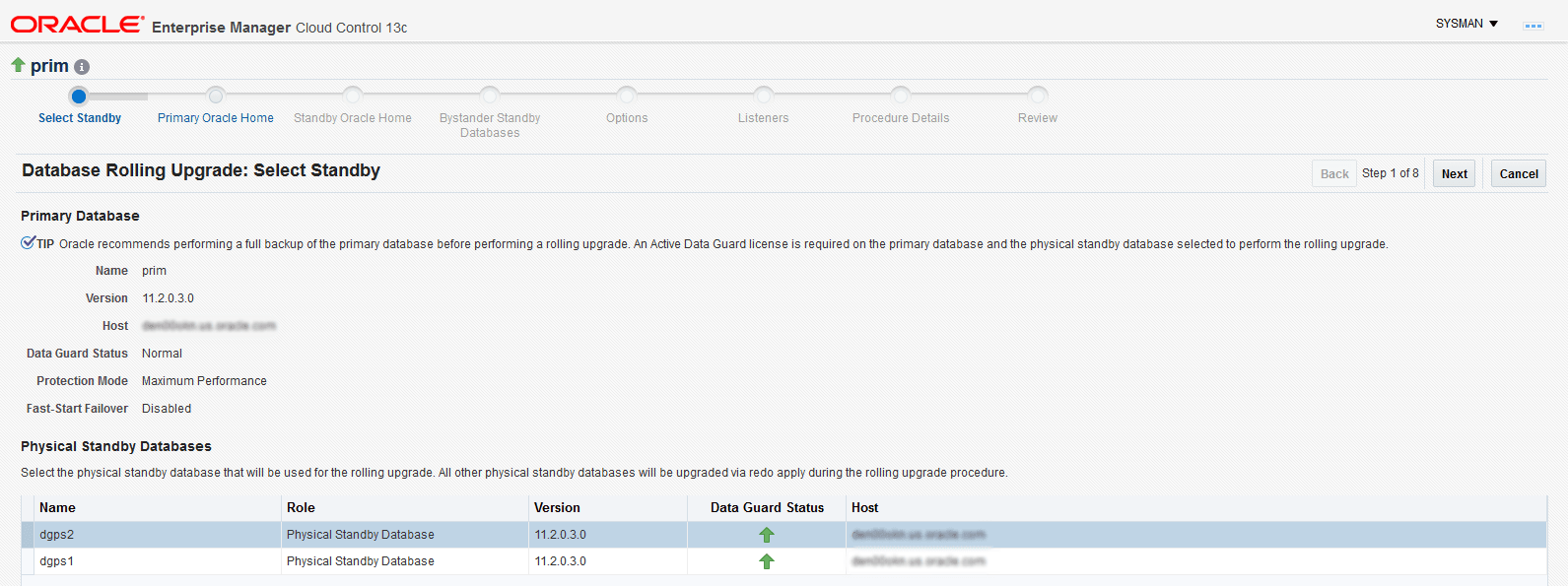Click the dgps2 Data Guard status arrow
Screen dimensions: 1568x586
click(x=767, y=535)
